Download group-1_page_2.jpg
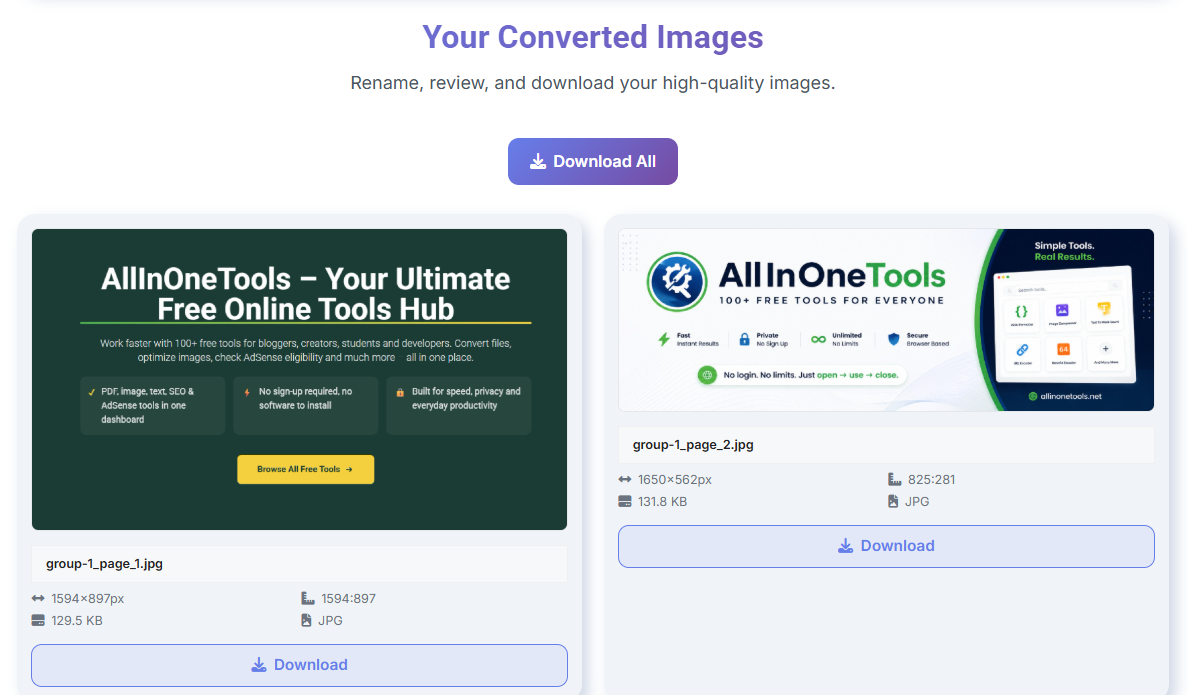The height and width of the screenshot is (695, 1188). point(886,546)
